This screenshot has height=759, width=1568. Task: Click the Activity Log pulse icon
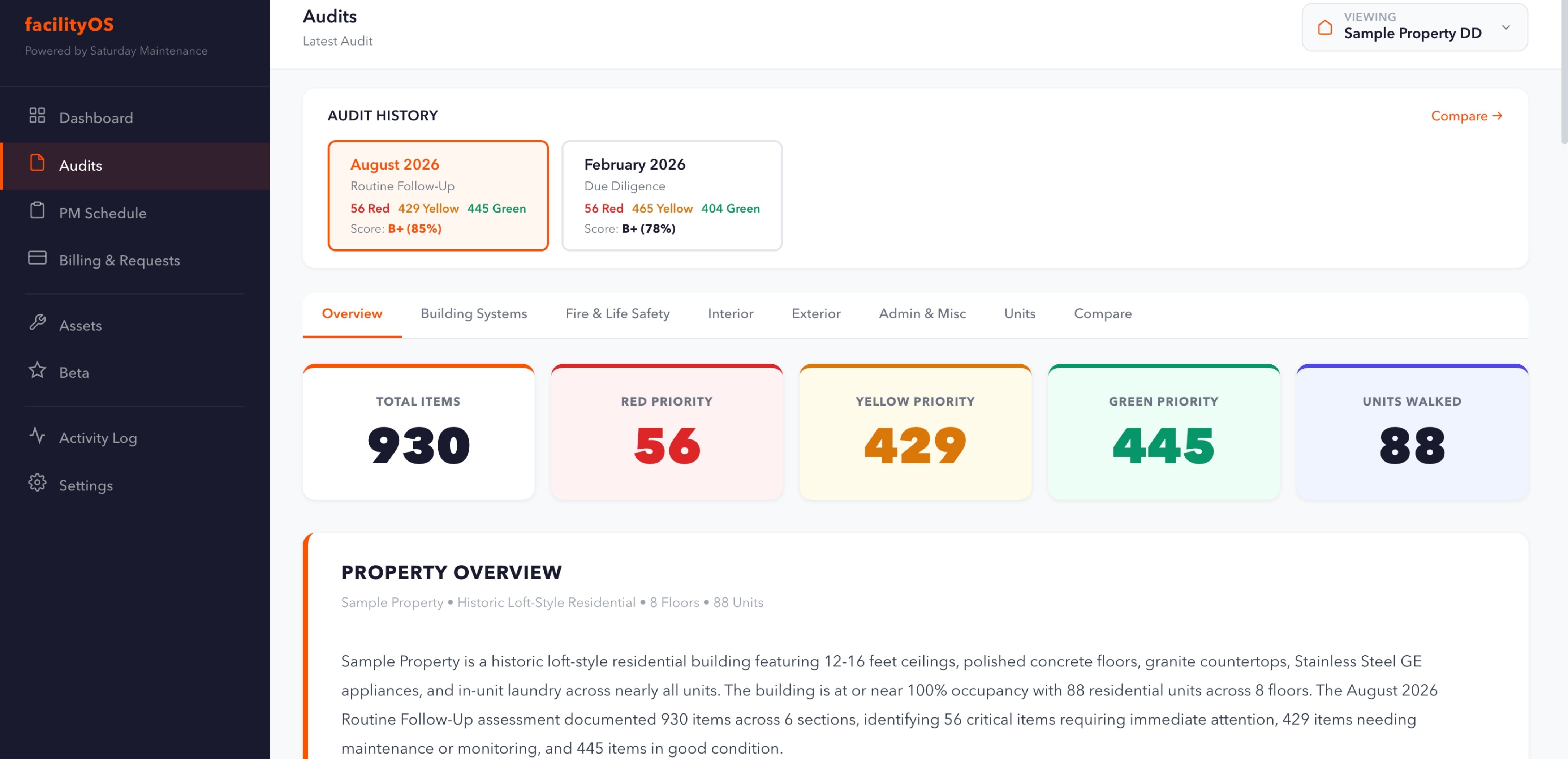click(37, 436)
